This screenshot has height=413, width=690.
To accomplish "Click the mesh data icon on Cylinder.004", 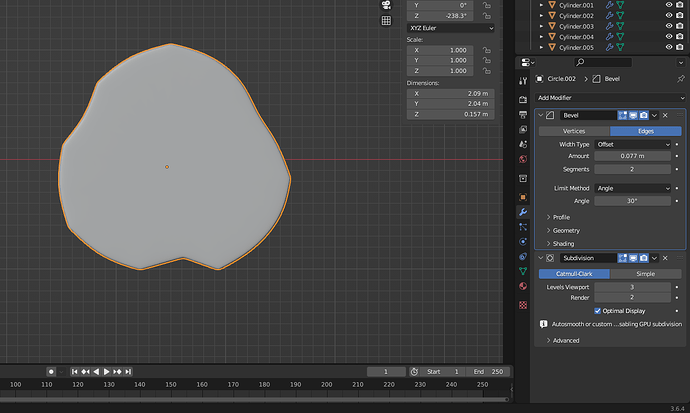I will [x=620, y=37].
